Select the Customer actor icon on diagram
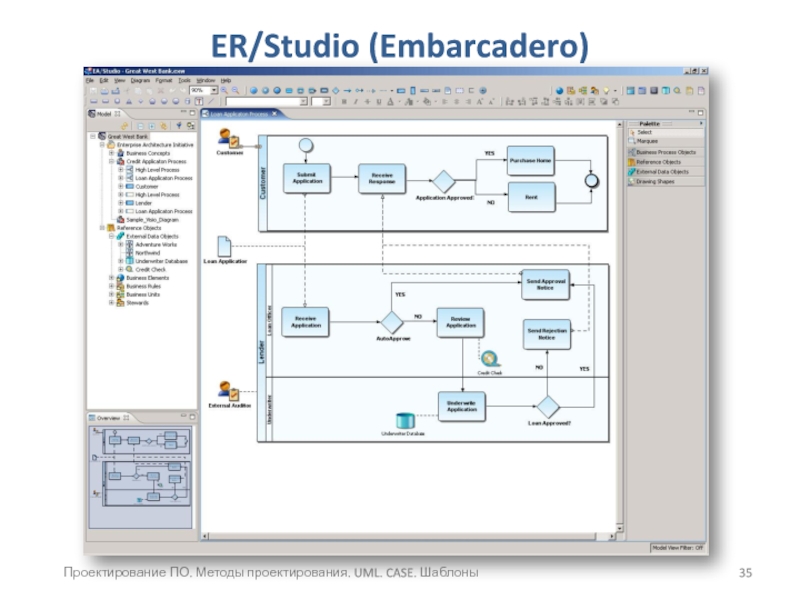Image resolution: width=800 pixels, height=600 pixels. pyautogui.click(x=229, y=138)
